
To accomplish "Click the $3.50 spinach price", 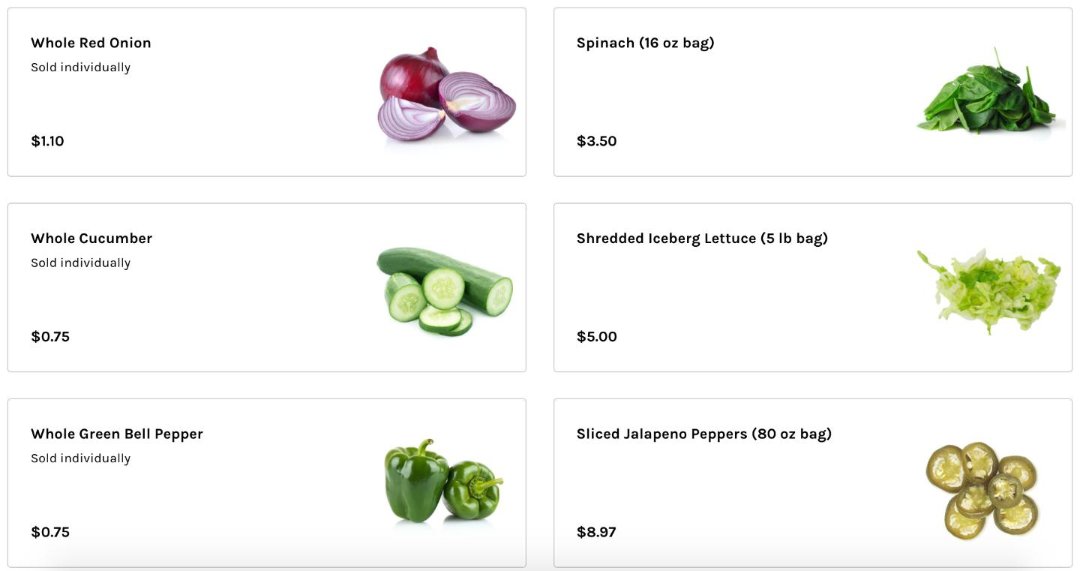I will pos(597,141).
